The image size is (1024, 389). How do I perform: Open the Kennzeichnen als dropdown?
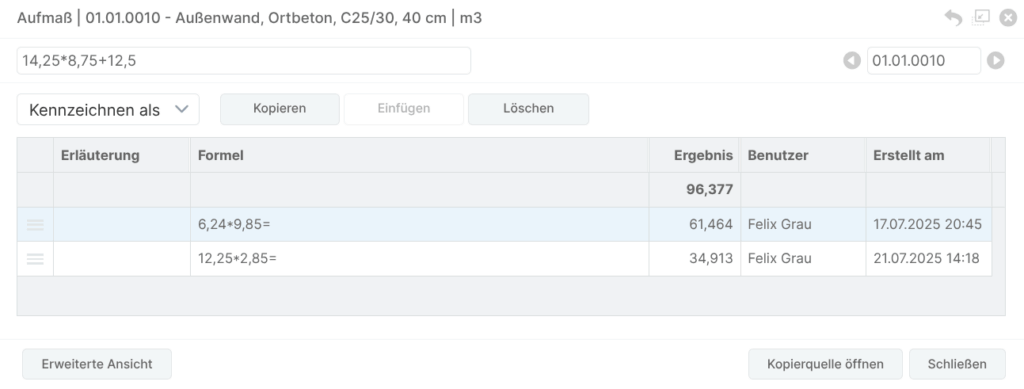108,110
